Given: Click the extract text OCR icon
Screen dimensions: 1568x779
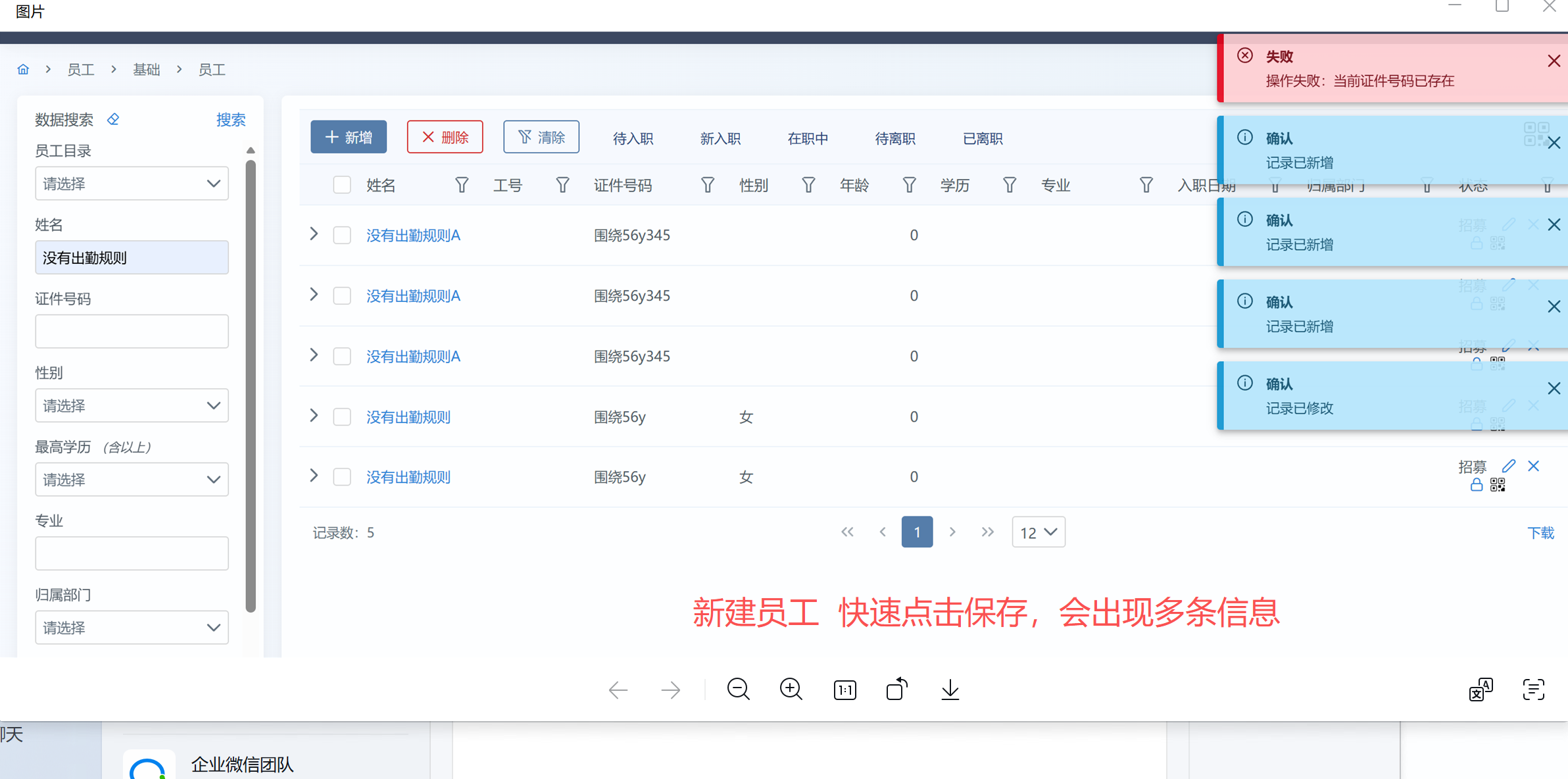Looking at the screenshot, I should point(1533,690).
